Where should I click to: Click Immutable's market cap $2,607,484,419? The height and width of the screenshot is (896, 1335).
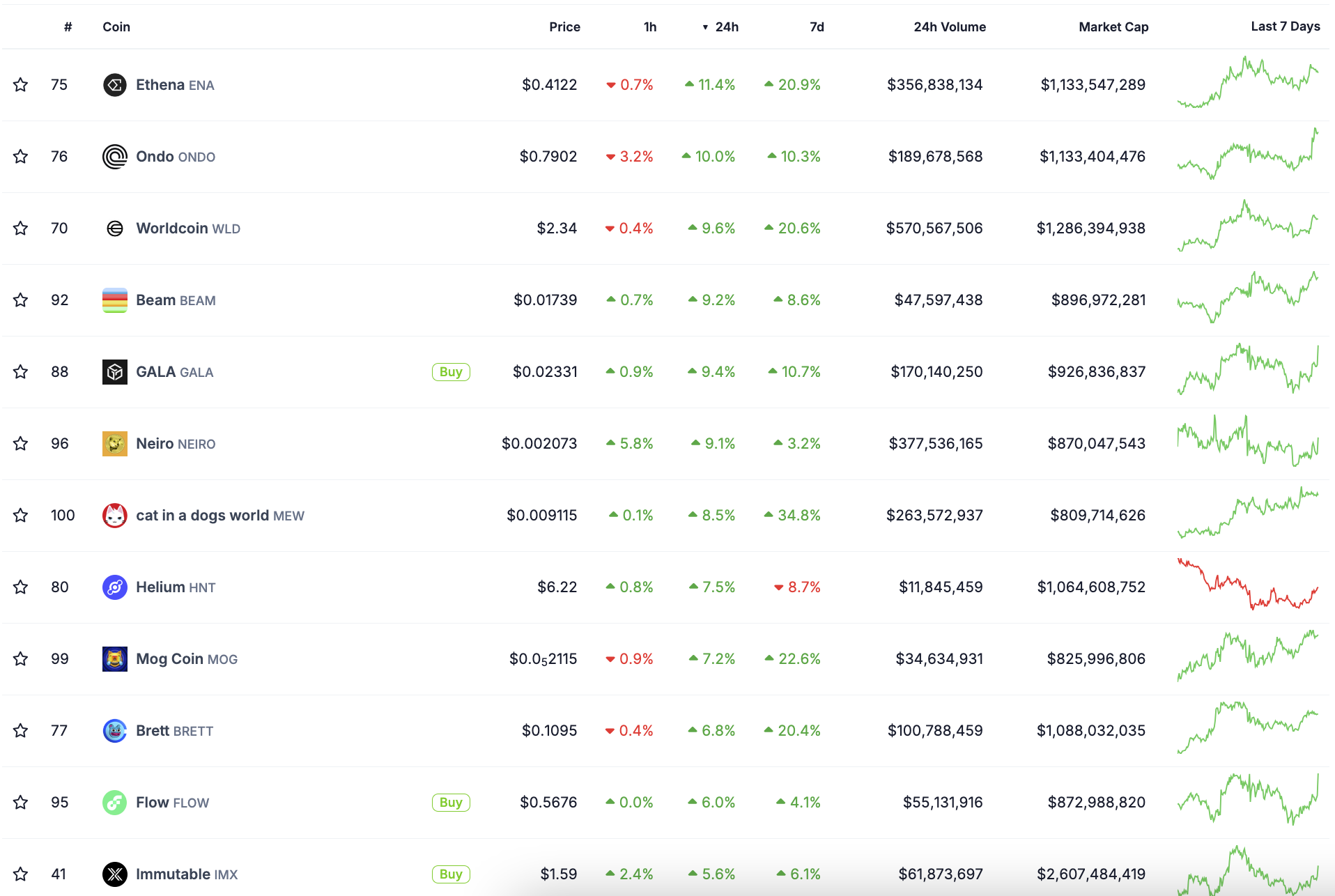1091,874
